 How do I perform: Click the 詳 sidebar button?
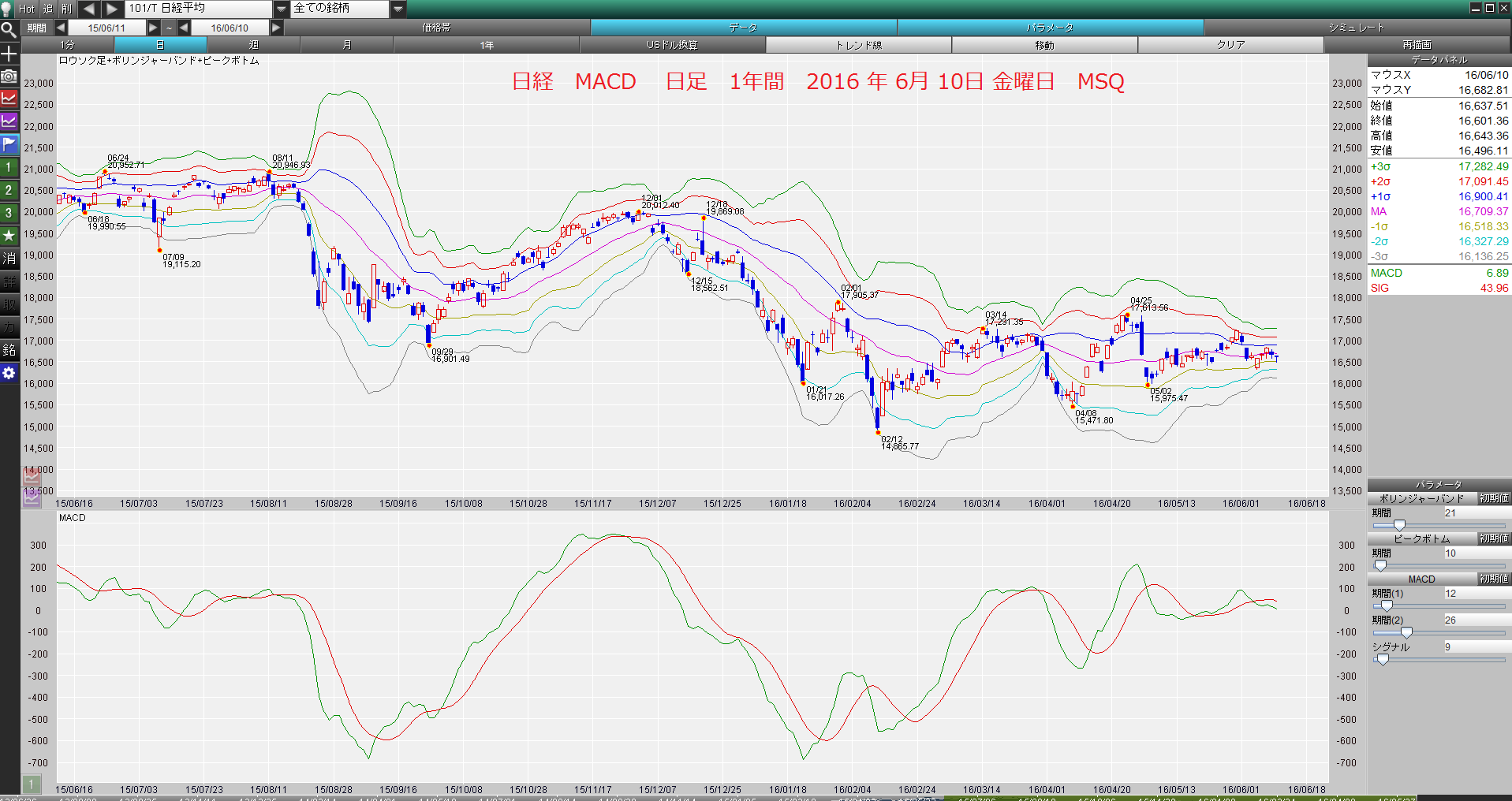(x=9, y=281)
